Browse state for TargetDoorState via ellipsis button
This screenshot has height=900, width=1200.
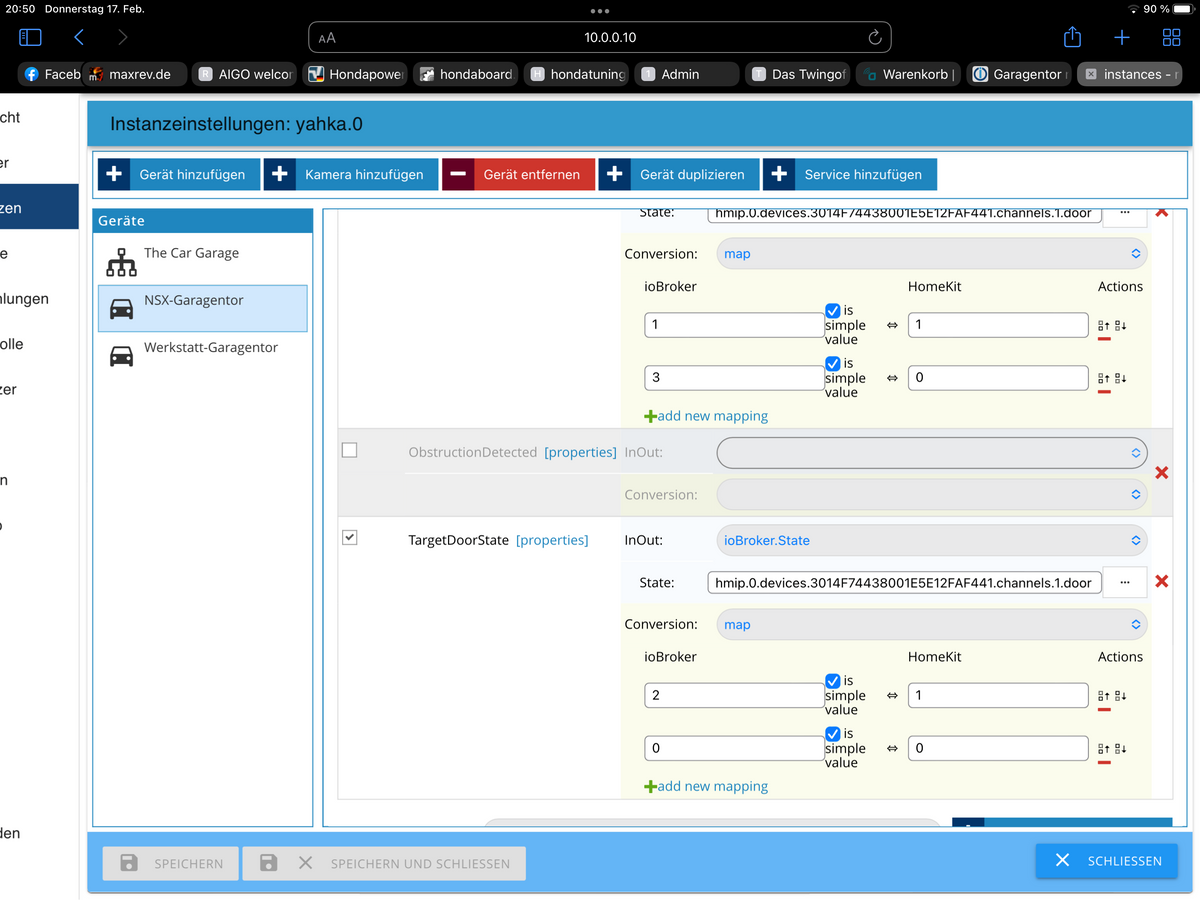(1125, 582)
